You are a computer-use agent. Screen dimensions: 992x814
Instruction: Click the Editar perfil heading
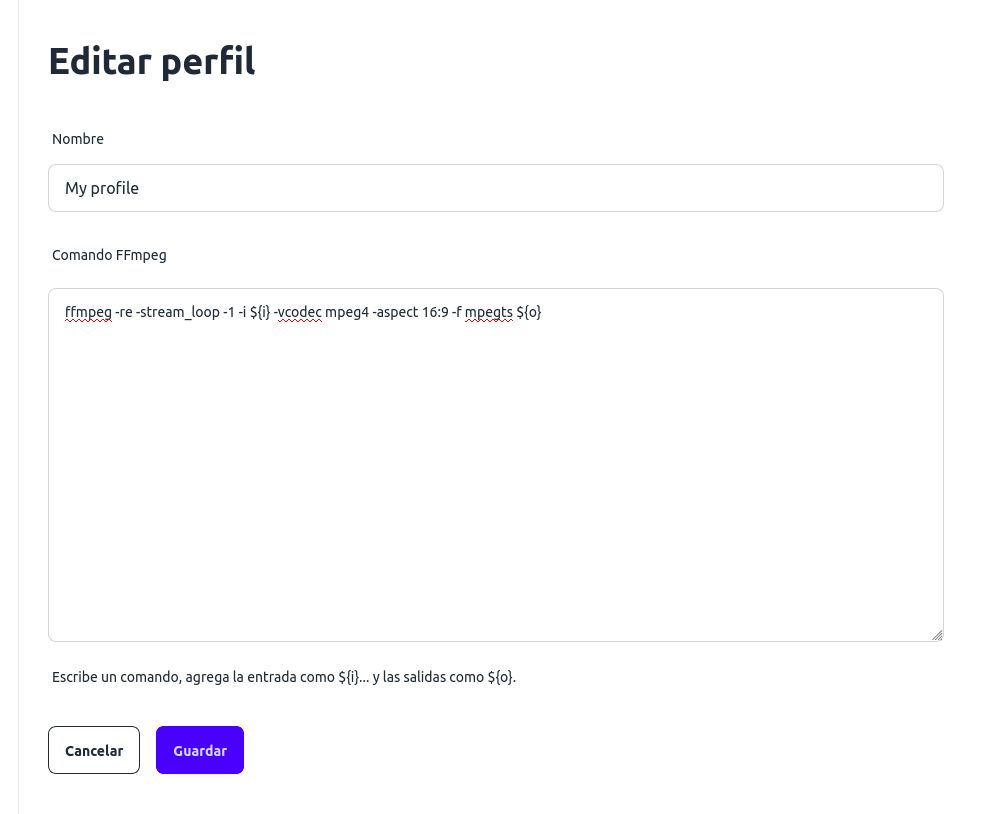152,61
